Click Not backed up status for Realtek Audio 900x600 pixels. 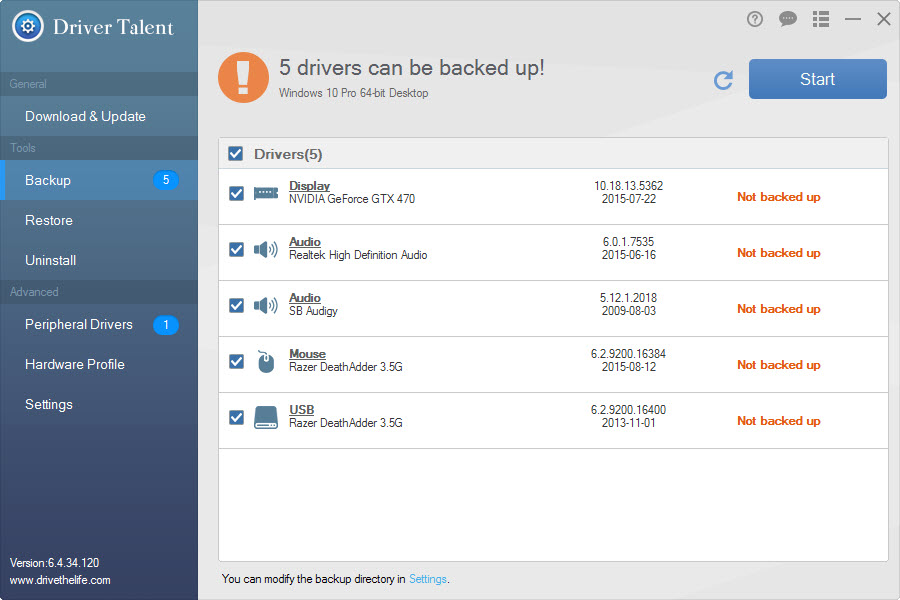[779, 253]
